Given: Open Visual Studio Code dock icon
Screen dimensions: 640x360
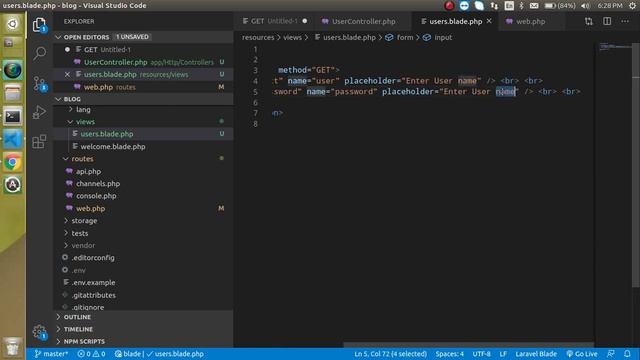Looking at the screenshot, I should point(13,140).
